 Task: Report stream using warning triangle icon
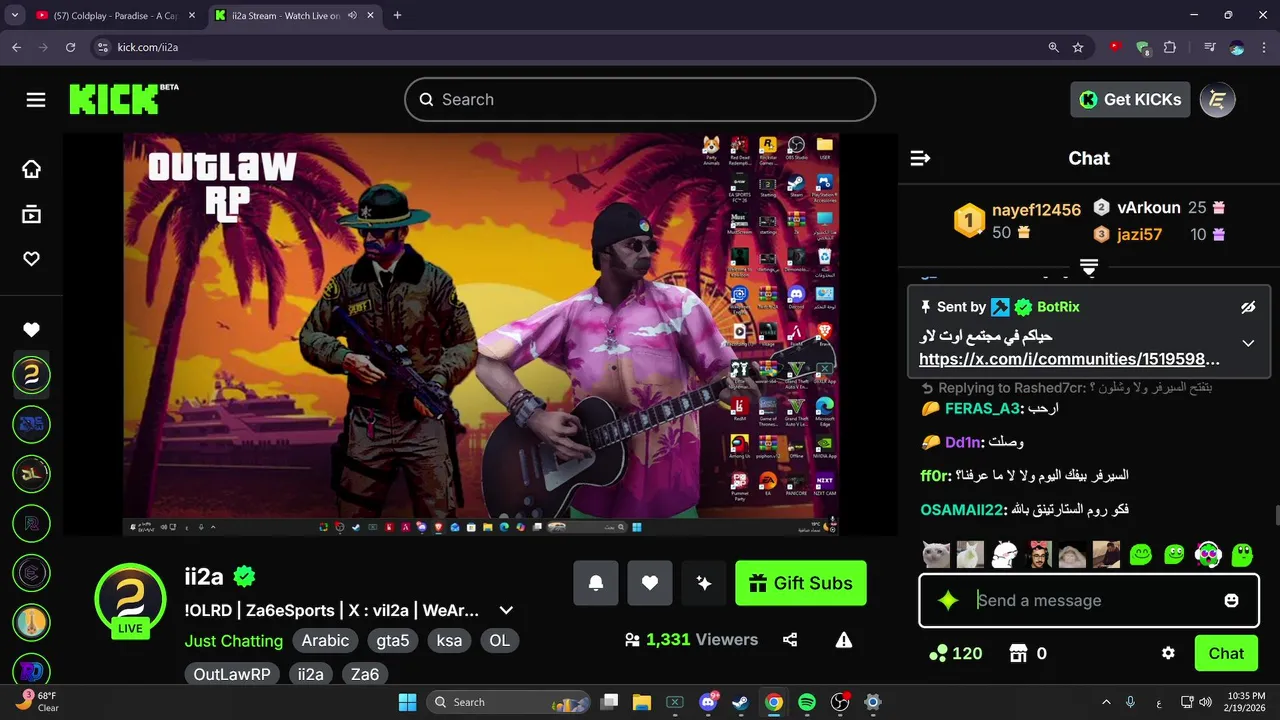pos(844,640)
